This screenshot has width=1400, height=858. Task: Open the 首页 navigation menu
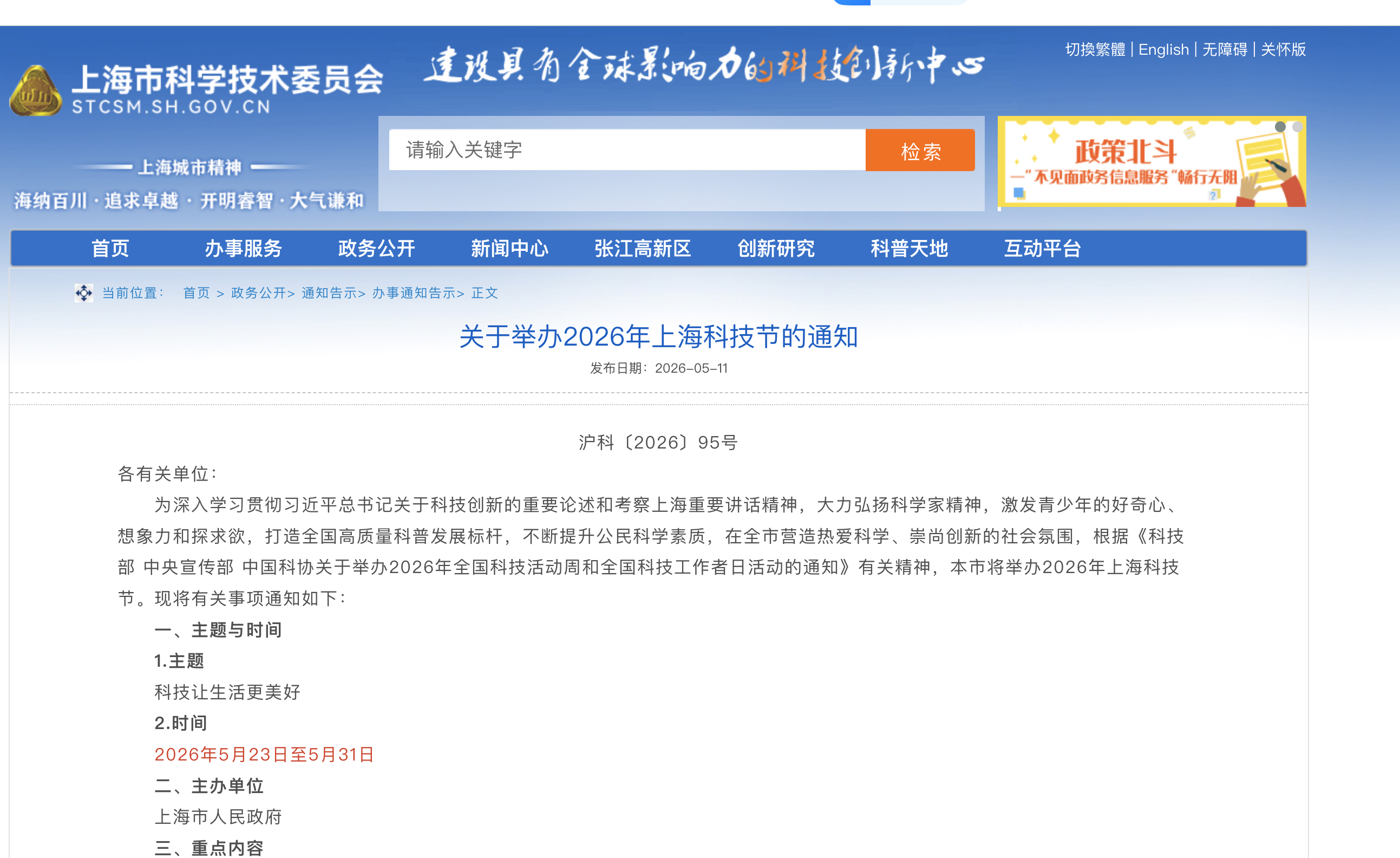pos(110,249)
